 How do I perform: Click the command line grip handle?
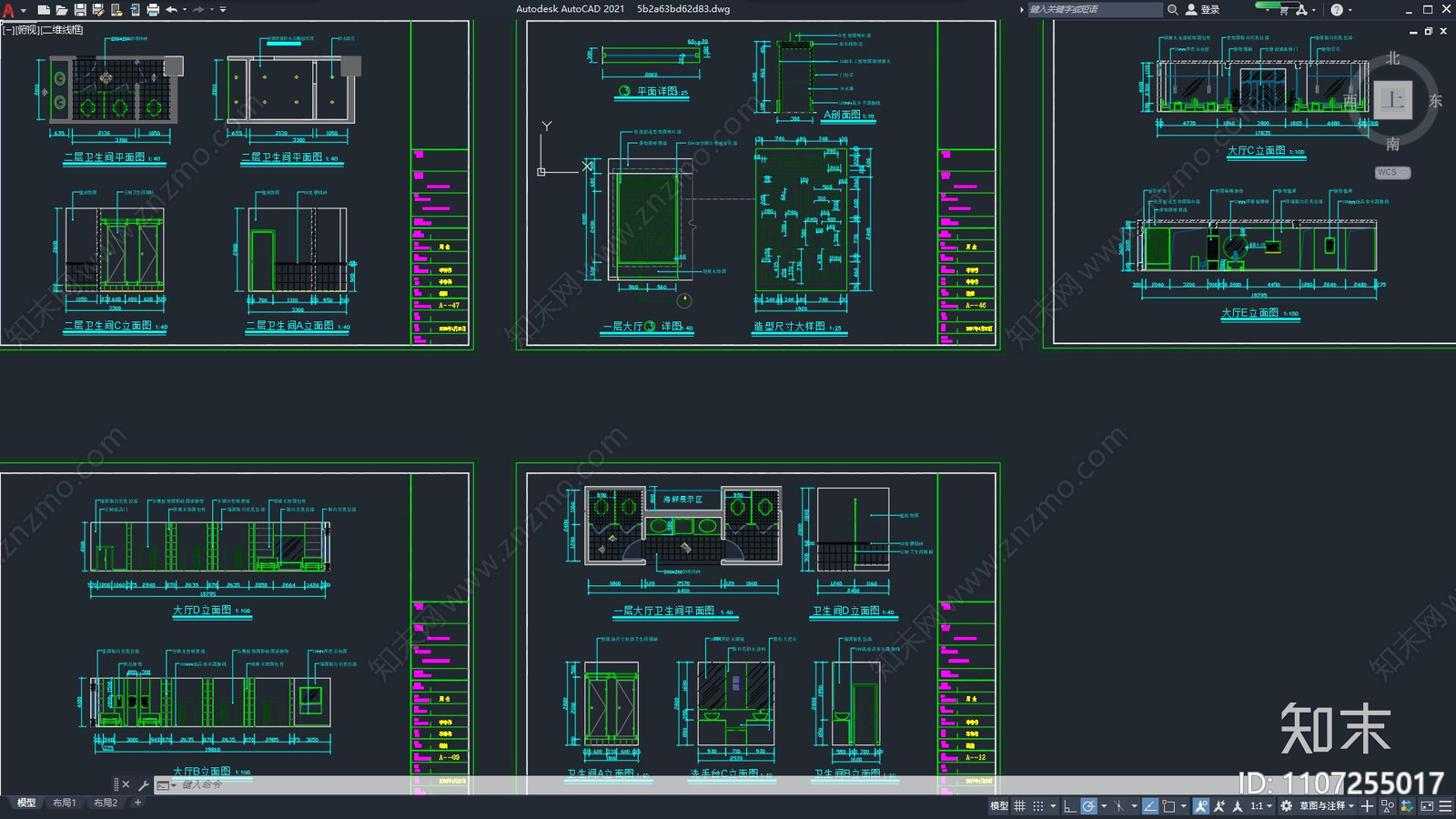coord(116,784)
